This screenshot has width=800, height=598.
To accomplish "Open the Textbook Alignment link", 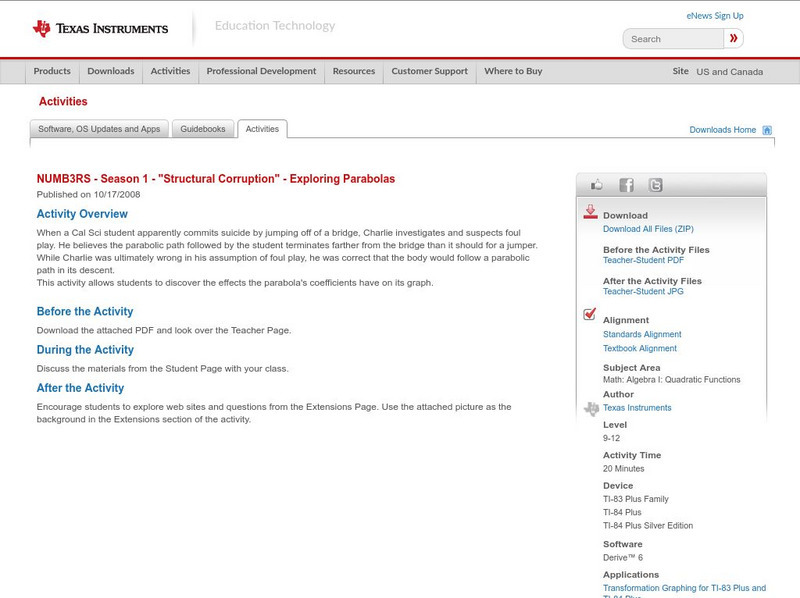I will 640,348.
